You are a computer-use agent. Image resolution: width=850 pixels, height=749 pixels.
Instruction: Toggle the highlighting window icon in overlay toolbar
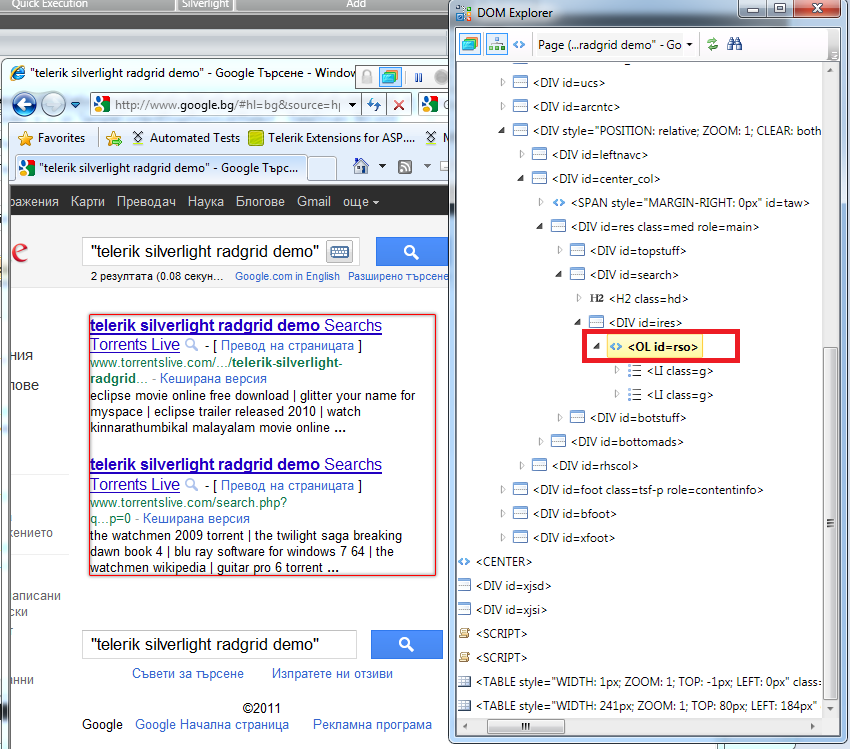pos(389,77)
